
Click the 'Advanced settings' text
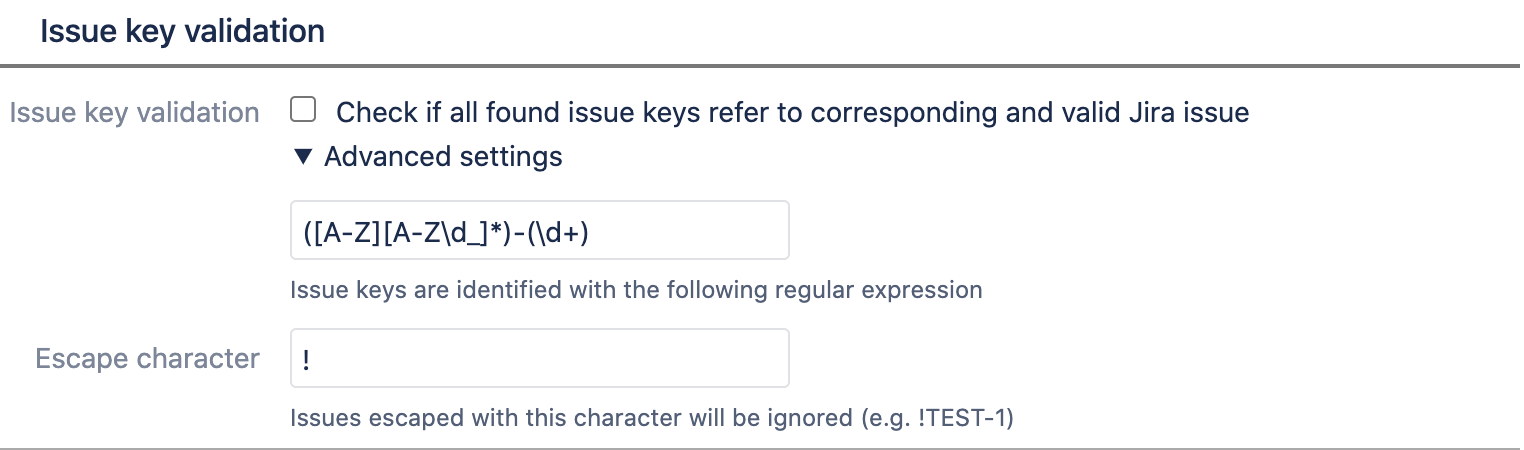(x=443, y=157)
